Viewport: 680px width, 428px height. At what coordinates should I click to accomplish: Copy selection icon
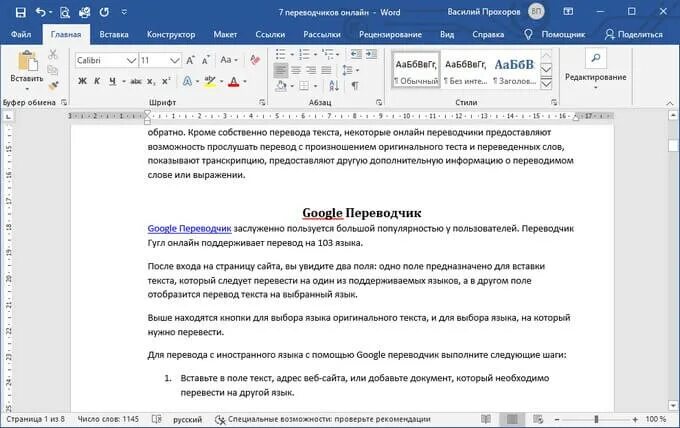[53, 70]
